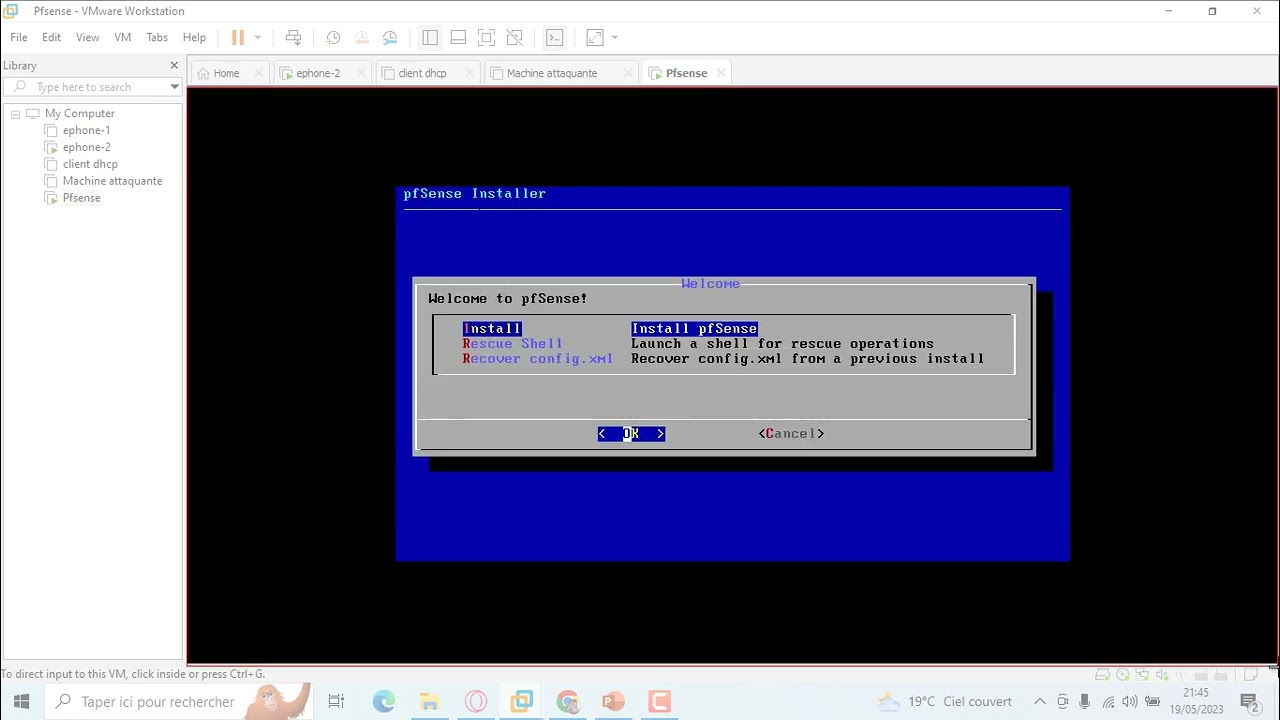This screenshot has height=720, width=1280.
Task: Click the CD/DVD device status icon
Action: click(1122, 675)
